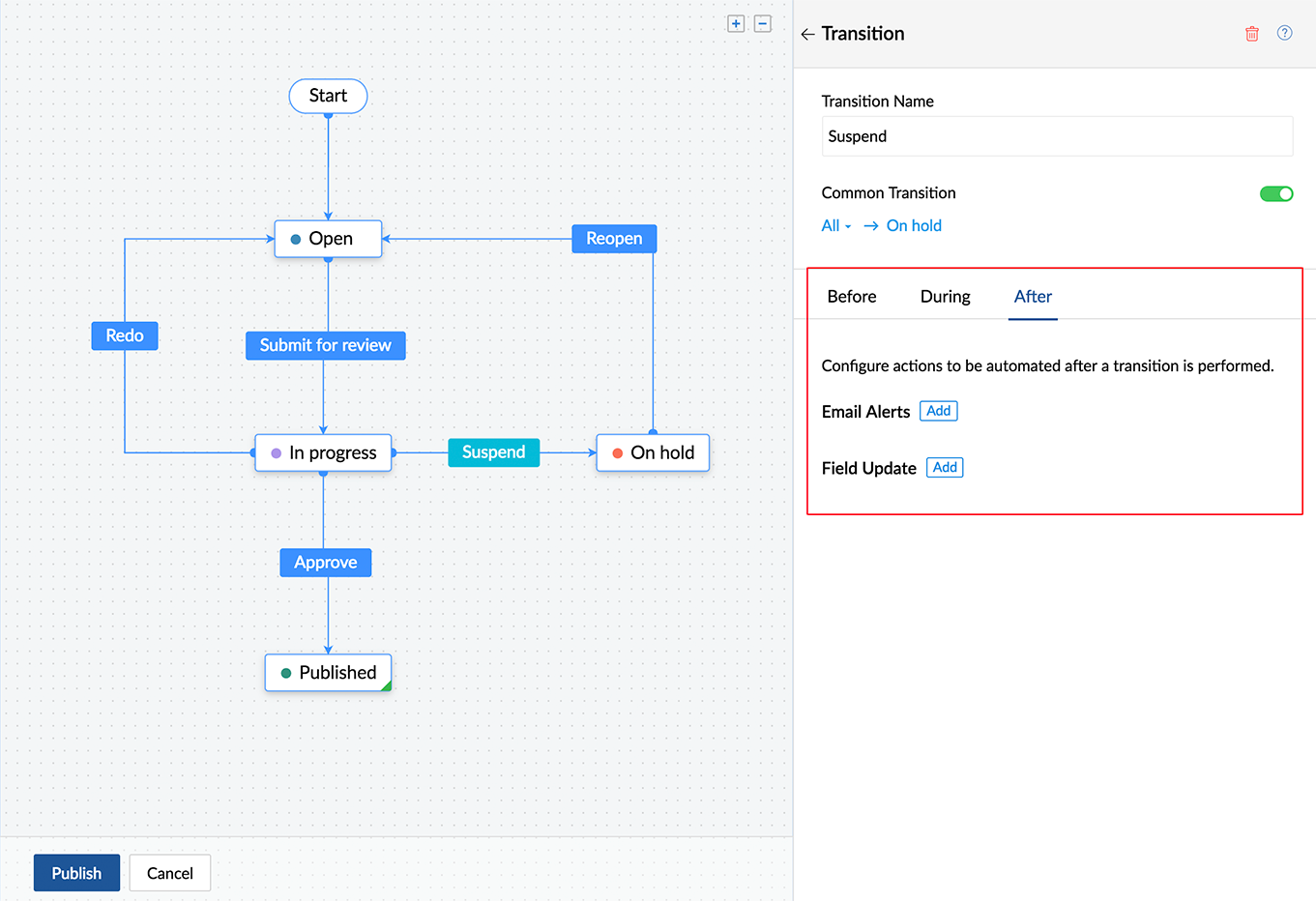
Task: Select the Published state node
Action: tap(328, 673)
